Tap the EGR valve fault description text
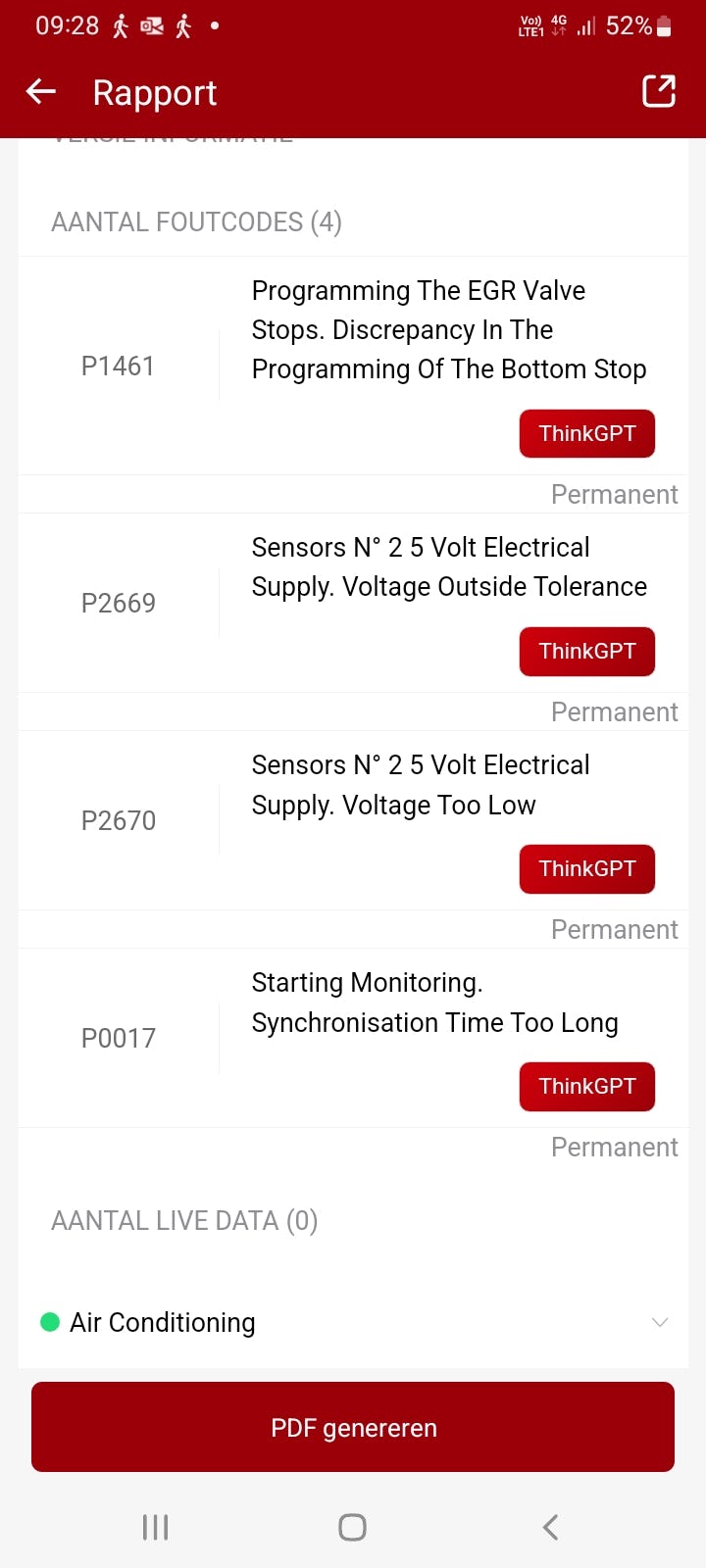 pos(448,329)
